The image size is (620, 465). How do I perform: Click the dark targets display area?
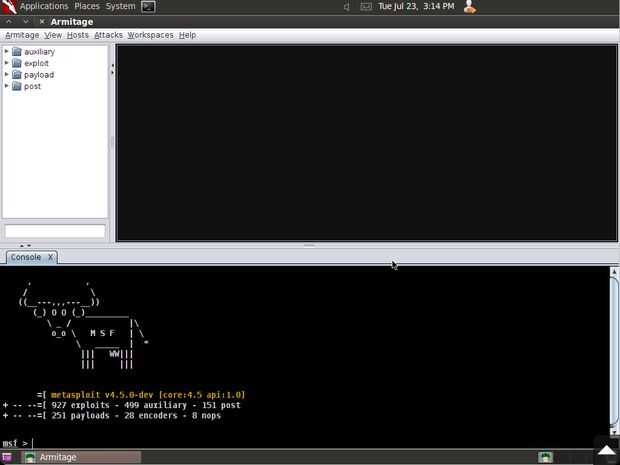pos(367,143)
